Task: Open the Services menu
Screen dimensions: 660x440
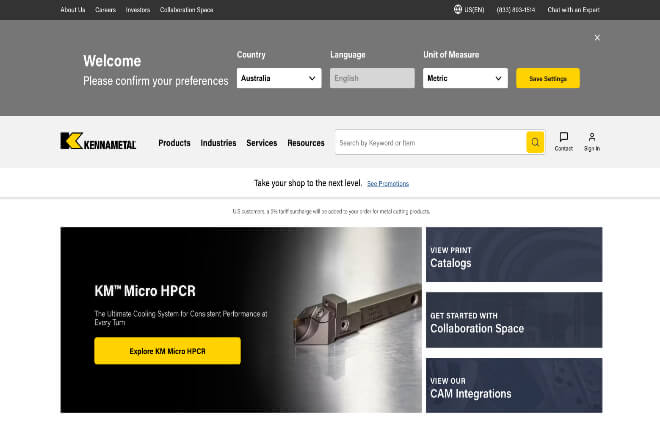Action: (261, 143)
